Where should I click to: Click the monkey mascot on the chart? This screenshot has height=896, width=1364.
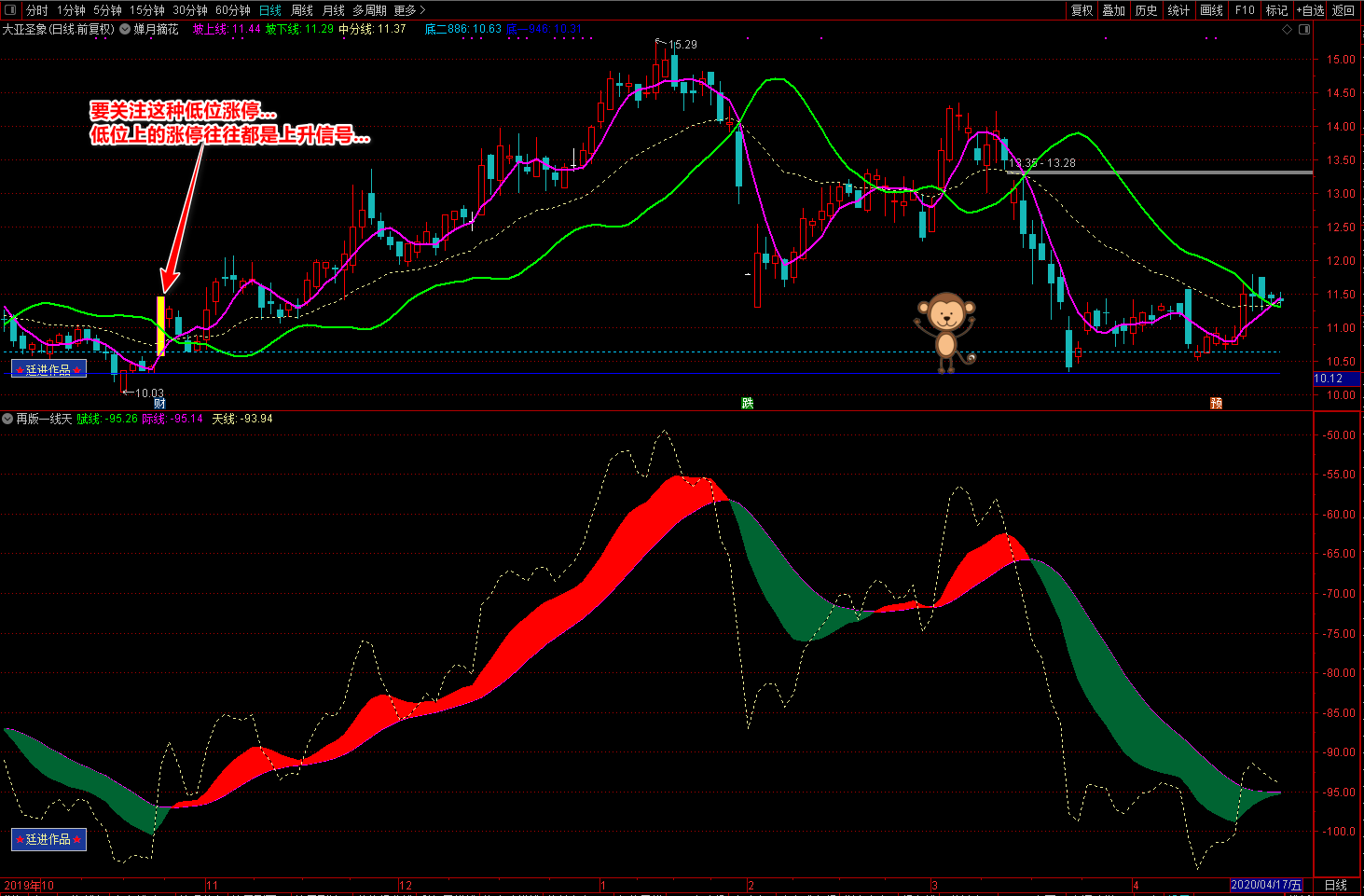[x=945, y=331]
